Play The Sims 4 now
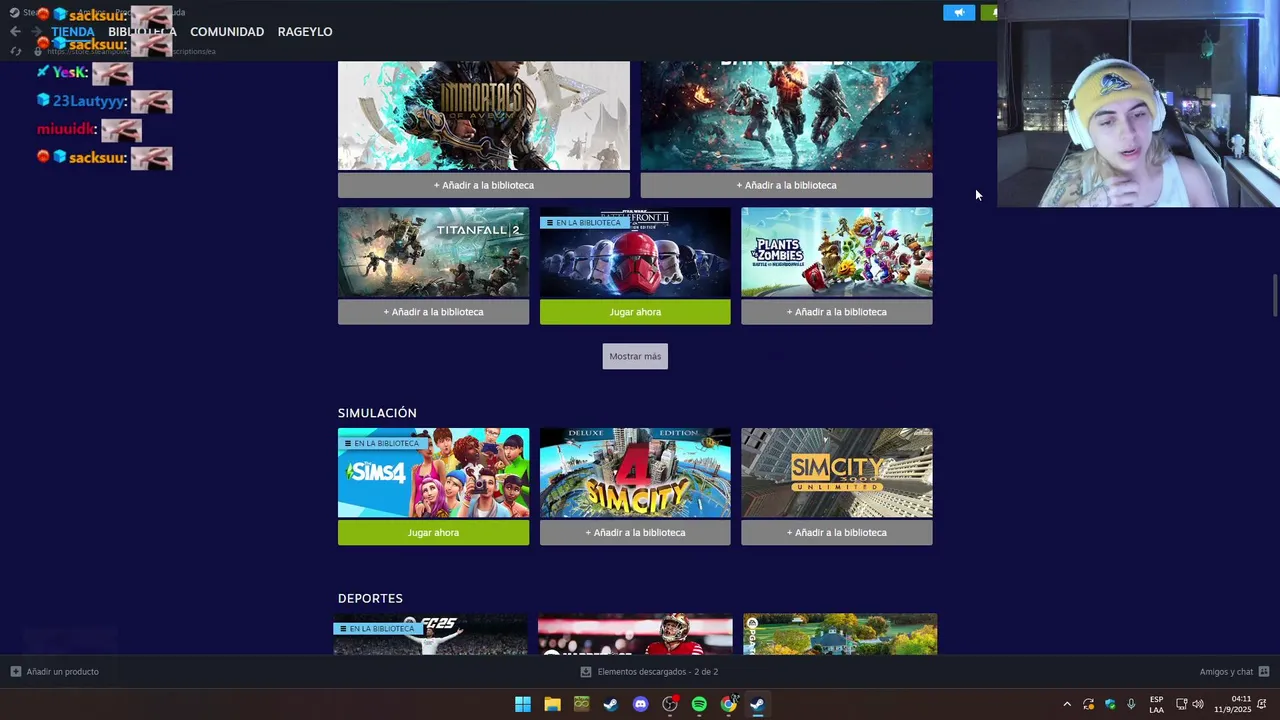The height and width of the screenshot is (720, 1280). click(x=433, y=533)
